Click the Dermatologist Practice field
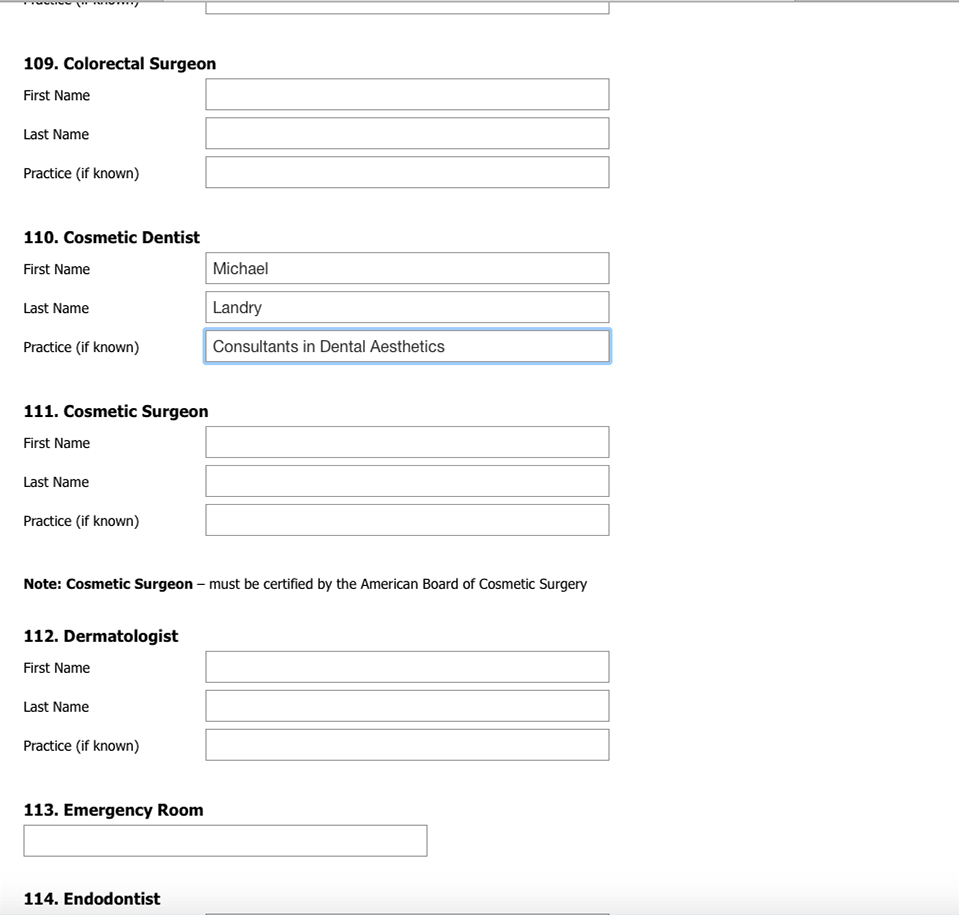The image size is (959, 915). click(407, 745)
